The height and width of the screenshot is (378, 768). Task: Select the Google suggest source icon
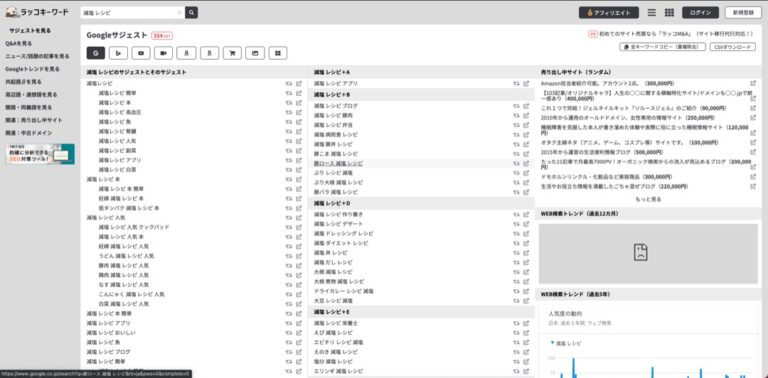(96, 53)
